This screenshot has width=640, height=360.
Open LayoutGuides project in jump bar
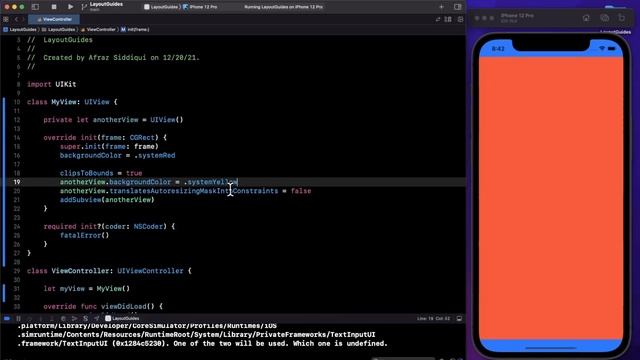click(x=20, y=29)
